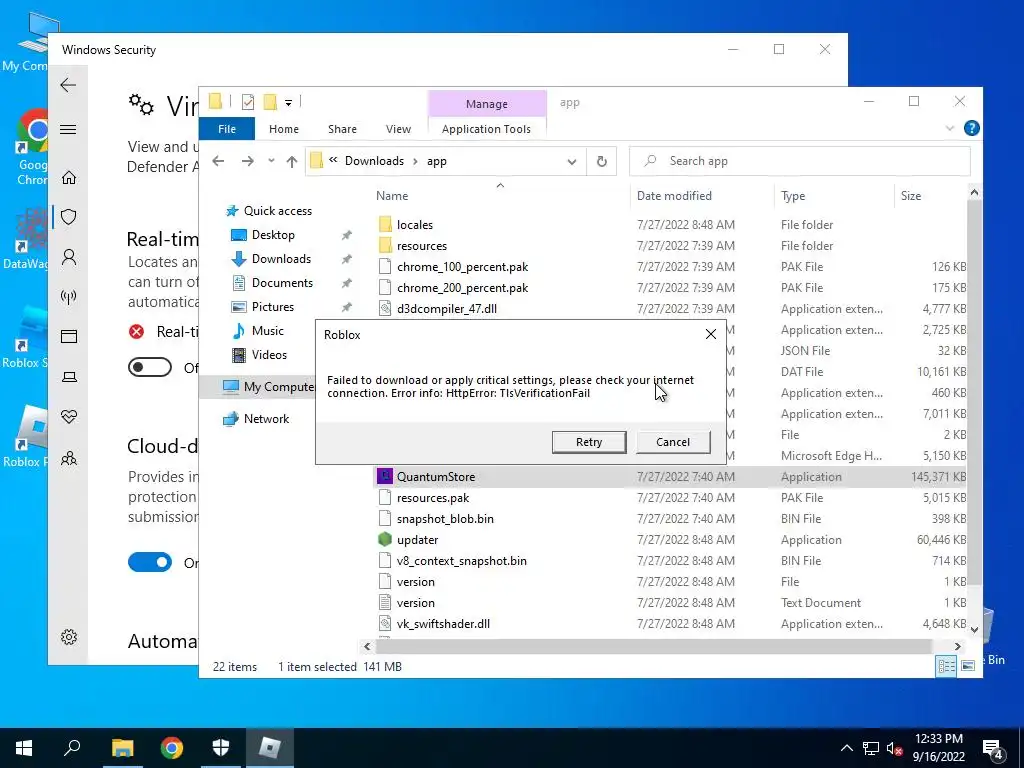This screenshot has width=1024, height=768.
Task: Open recent locations dropdown arrow
Action: [271, 161]
